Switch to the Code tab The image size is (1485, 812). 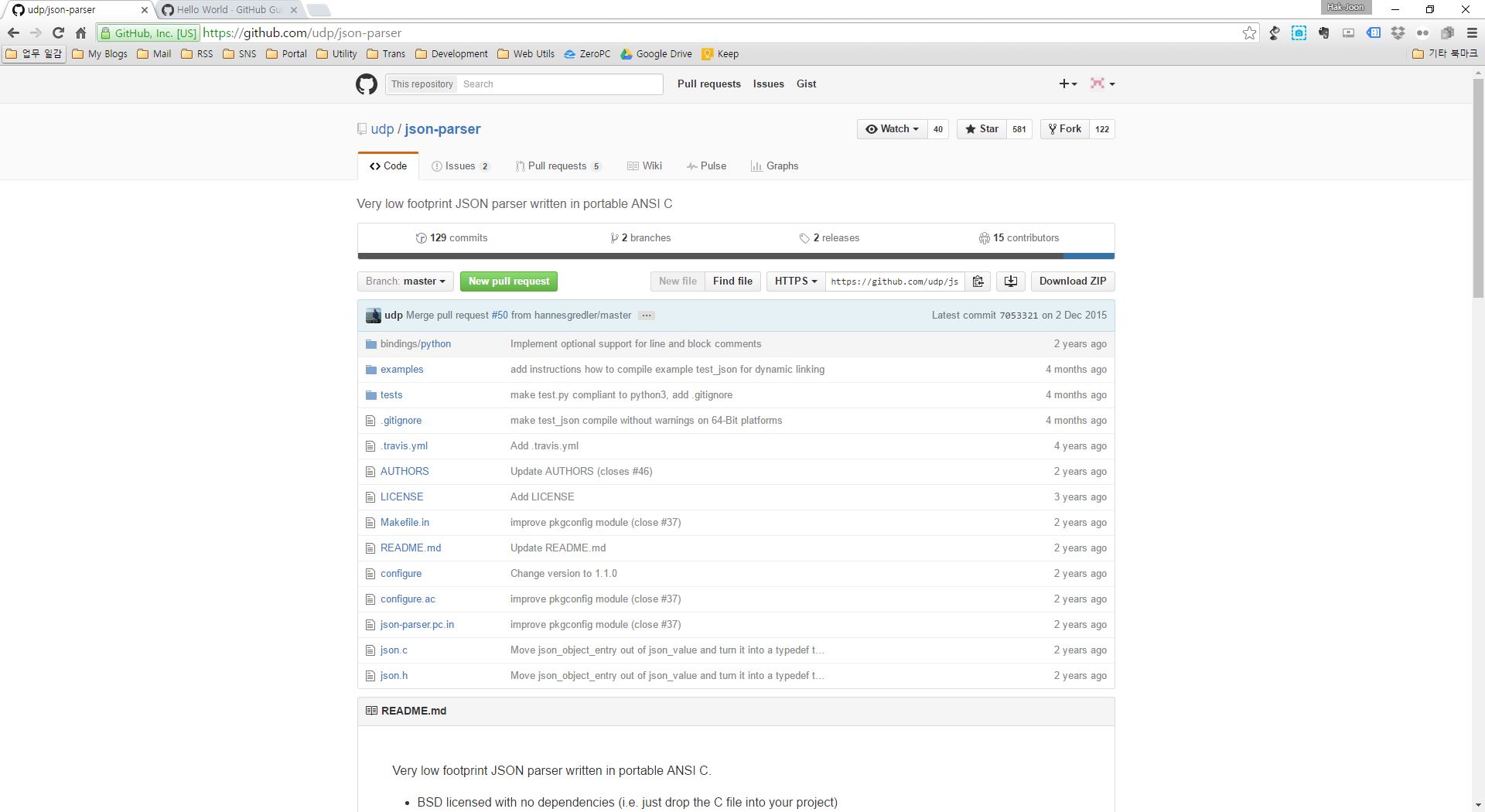pos(388,166)
